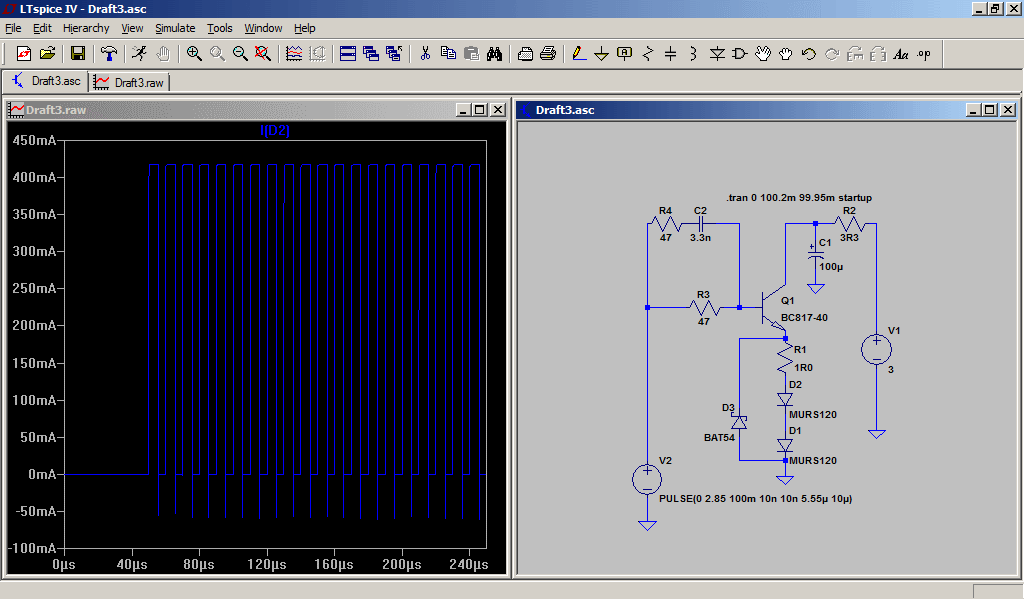The width and height of the screenshot is (1024, 600).
Task: Select the Move tool open-hand icon
Action: tap(763, 54)
